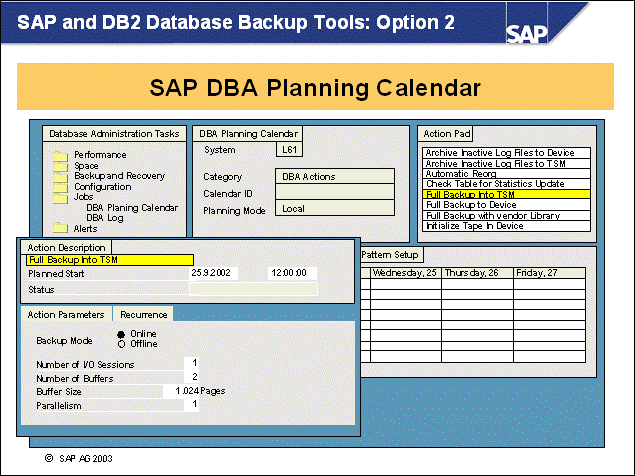
Task: Open DBA Log tree entry
Action: (104, 217)
